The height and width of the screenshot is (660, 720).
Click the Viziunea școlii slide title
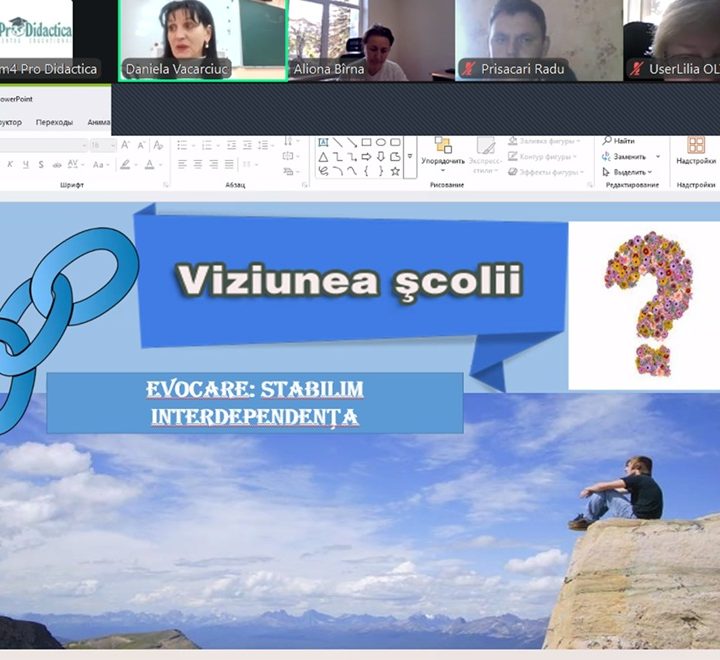click(x=348, y=279)
